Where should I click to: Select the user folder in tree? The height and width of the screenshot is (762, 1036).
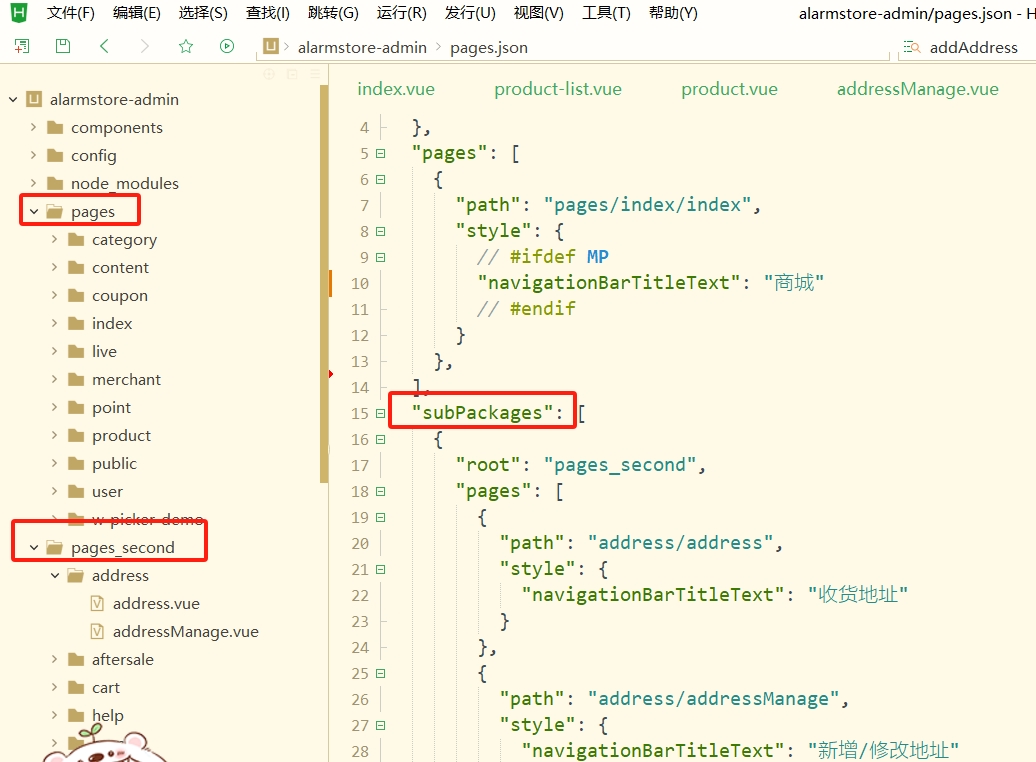107,491
